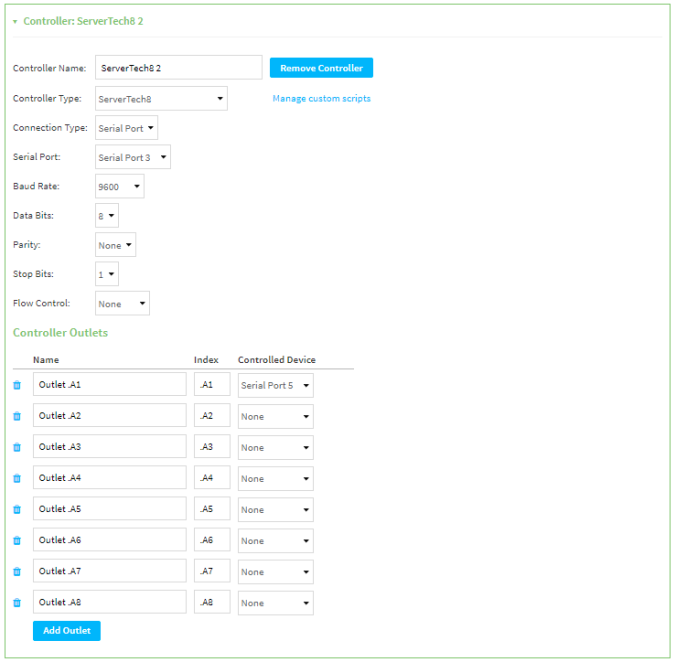Edit the Outlet .A4 name field
Image resolution: width=676 pixels, height=662 pixels.
point(110,478)
